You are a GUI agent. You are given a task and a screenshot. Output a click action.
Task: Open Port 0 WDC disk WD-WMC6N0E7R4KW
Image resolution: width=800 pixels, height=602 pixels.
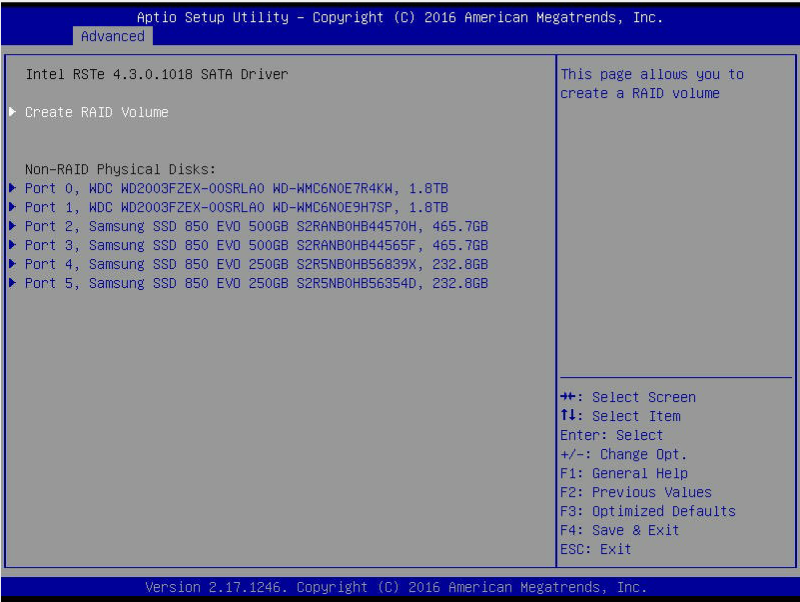pyautogui.click(x=236, y=188)
